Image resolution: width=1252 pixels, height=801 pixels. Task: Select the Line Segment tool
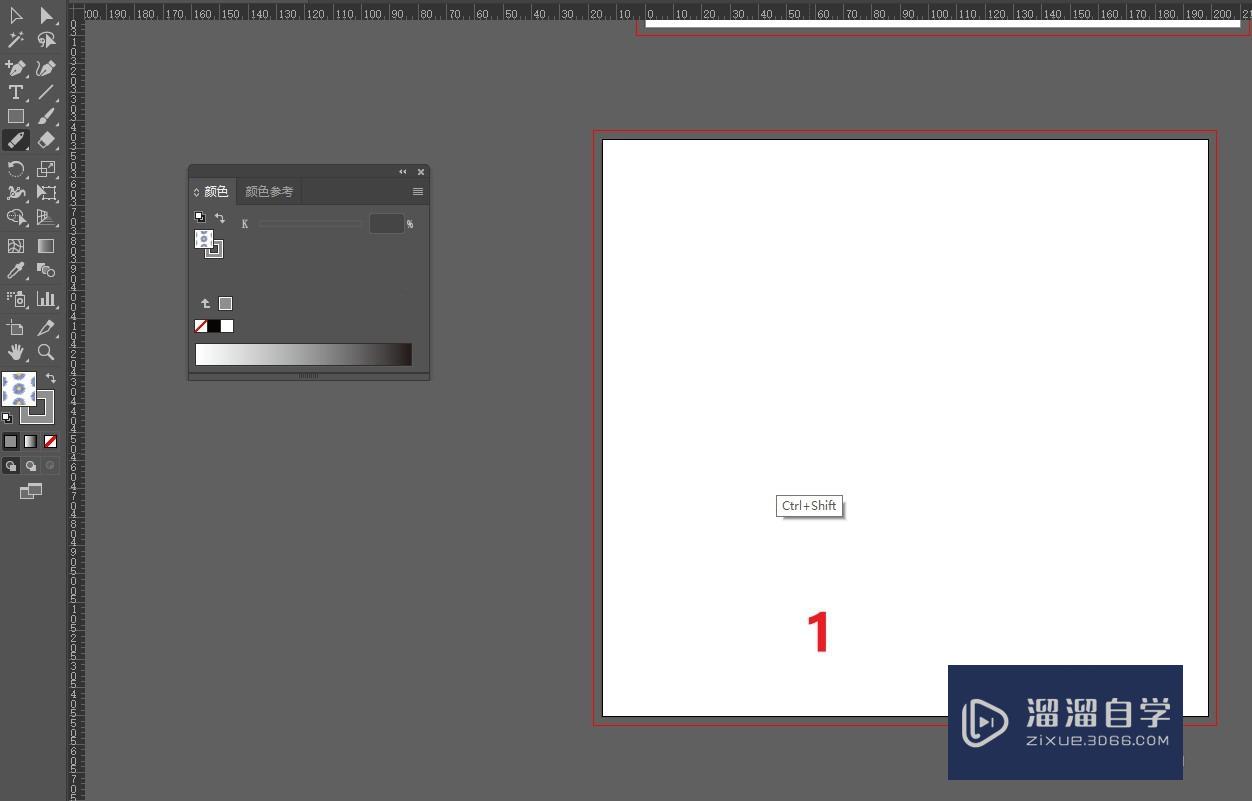(46, 92)
